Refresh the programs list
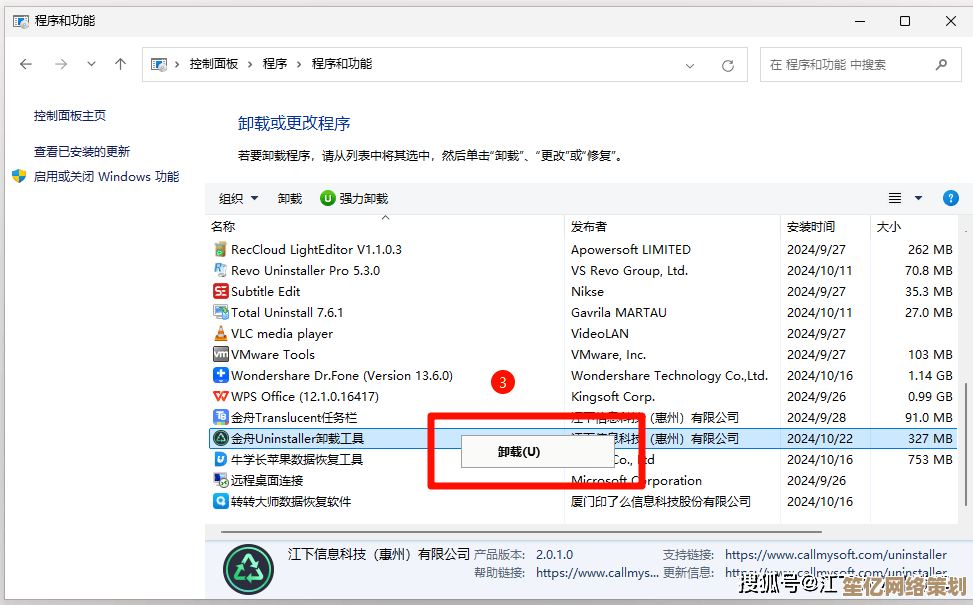Image resolution: width=973 pixels, height=605 pixels. [x=728, y=65]
